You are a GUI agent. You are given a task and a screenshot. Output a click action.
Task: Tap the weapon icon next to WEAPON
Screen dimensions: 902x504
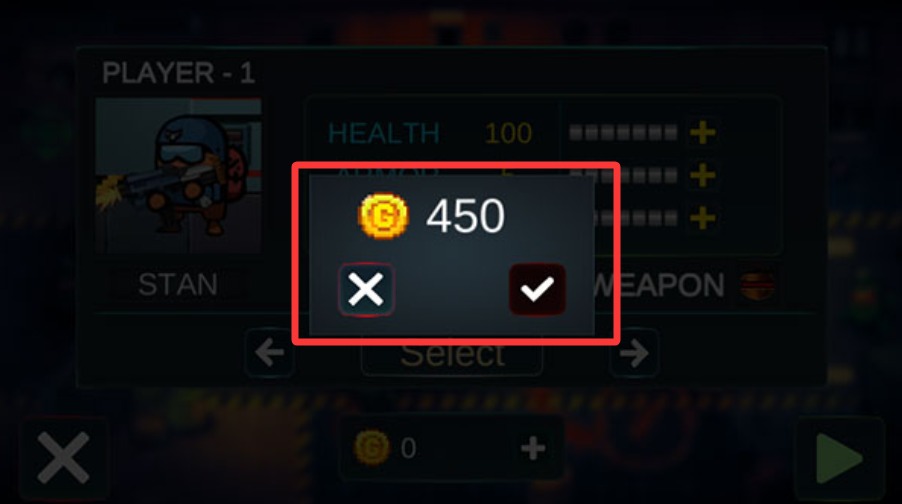pyautogui.click(x=756, y=285)
